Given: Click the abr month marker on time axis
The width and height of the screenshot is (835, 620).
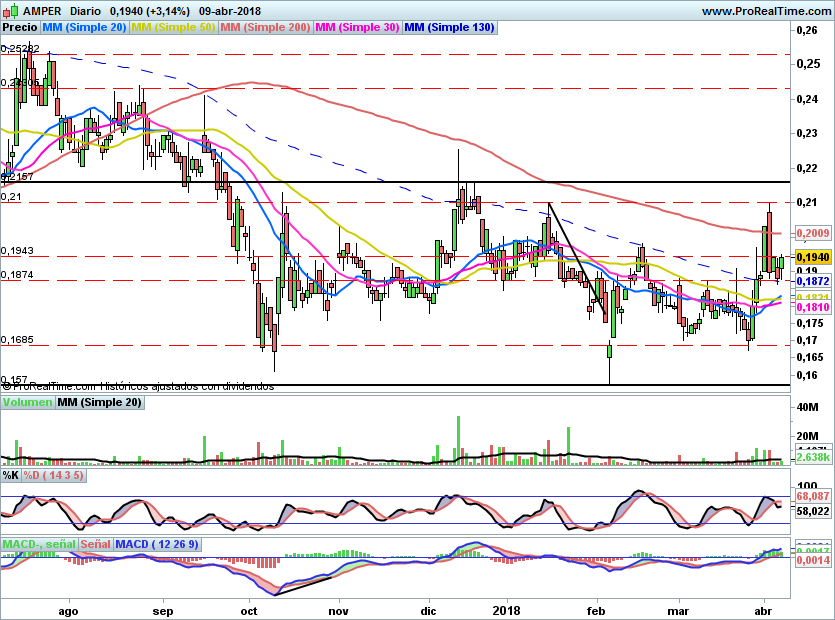Looking at the screenshot, I should (x=764, y=611).
